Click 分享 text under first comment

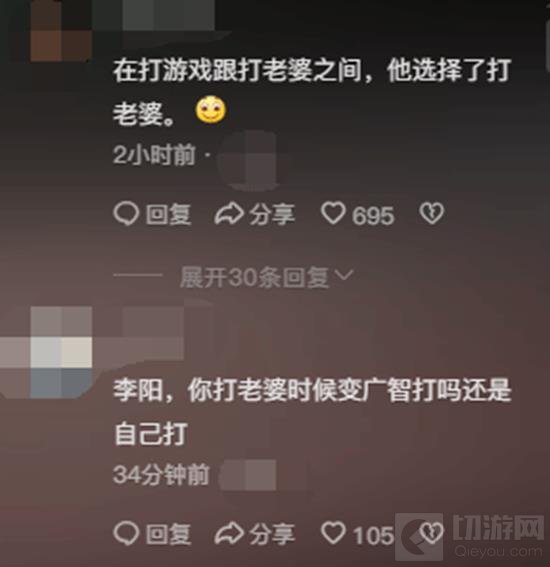[x=272, y=214]
